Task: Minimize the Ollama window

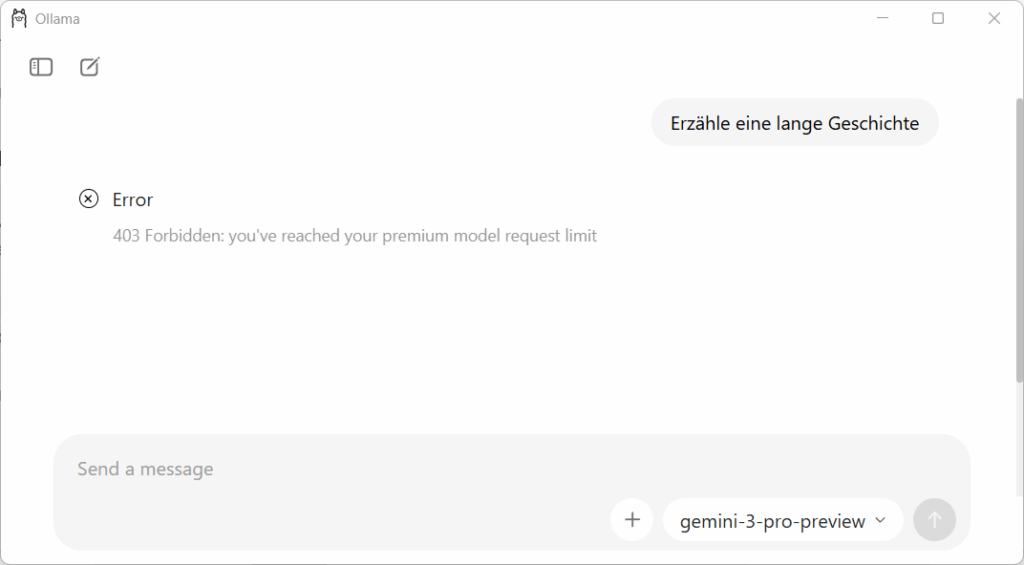Action: click(x=883, y=18)
